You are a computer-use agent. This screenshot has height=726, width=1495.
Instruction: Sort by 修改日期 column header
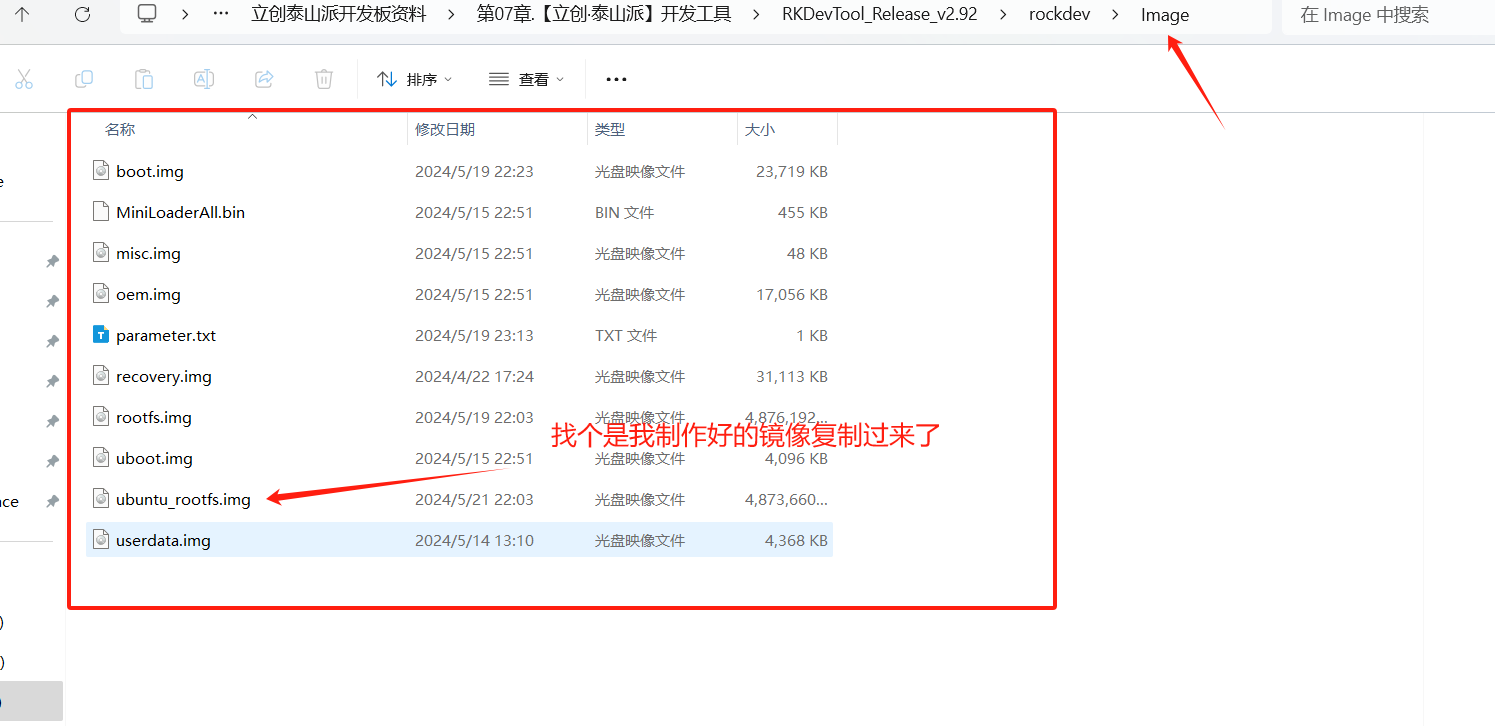point(445,129)
